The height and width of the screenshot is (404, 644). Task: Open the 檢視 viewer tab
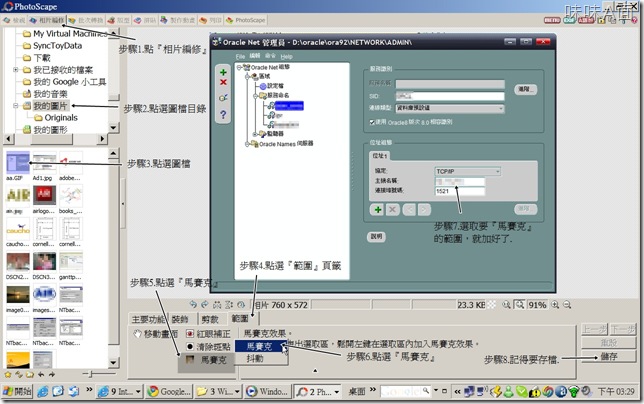pos(14,20)
